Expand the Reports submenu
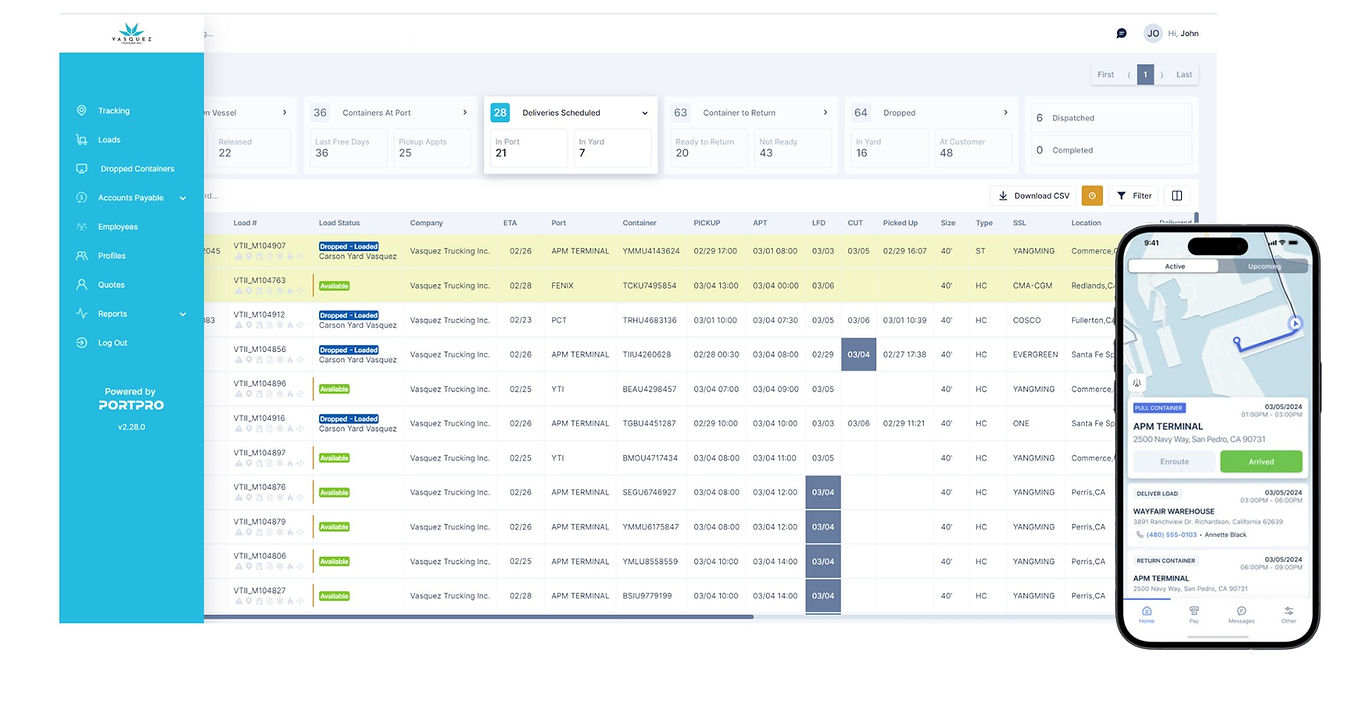1362x715 pixels. [183, 314]
